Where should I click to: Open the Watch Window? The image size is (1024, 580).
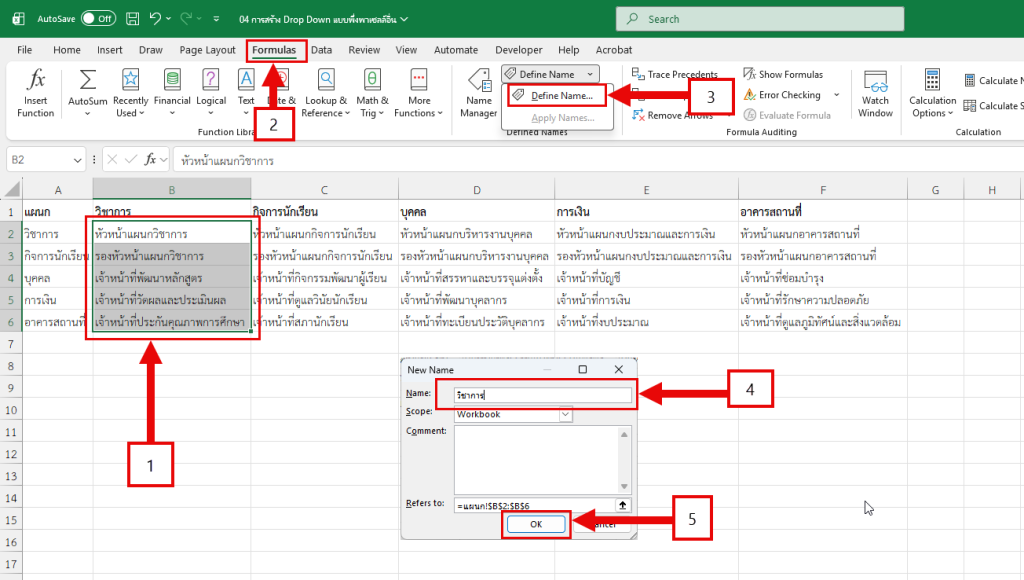tap(875, 92)
